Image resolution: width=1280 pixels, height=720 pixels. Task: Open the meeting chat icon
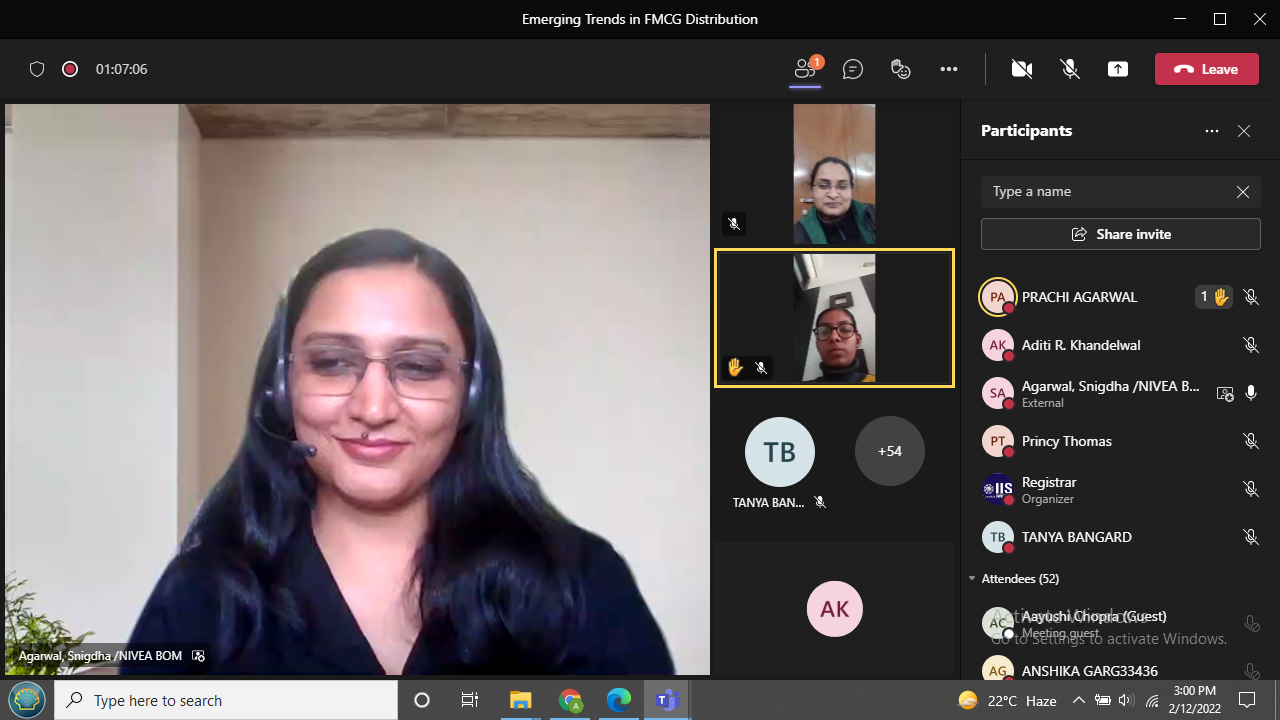tap(853, 69)
